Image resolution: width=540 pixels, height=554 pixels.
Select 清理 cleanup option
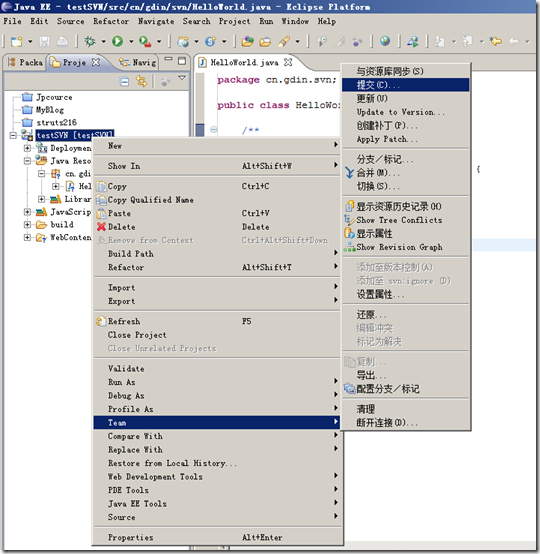click(x=405, y=409)
